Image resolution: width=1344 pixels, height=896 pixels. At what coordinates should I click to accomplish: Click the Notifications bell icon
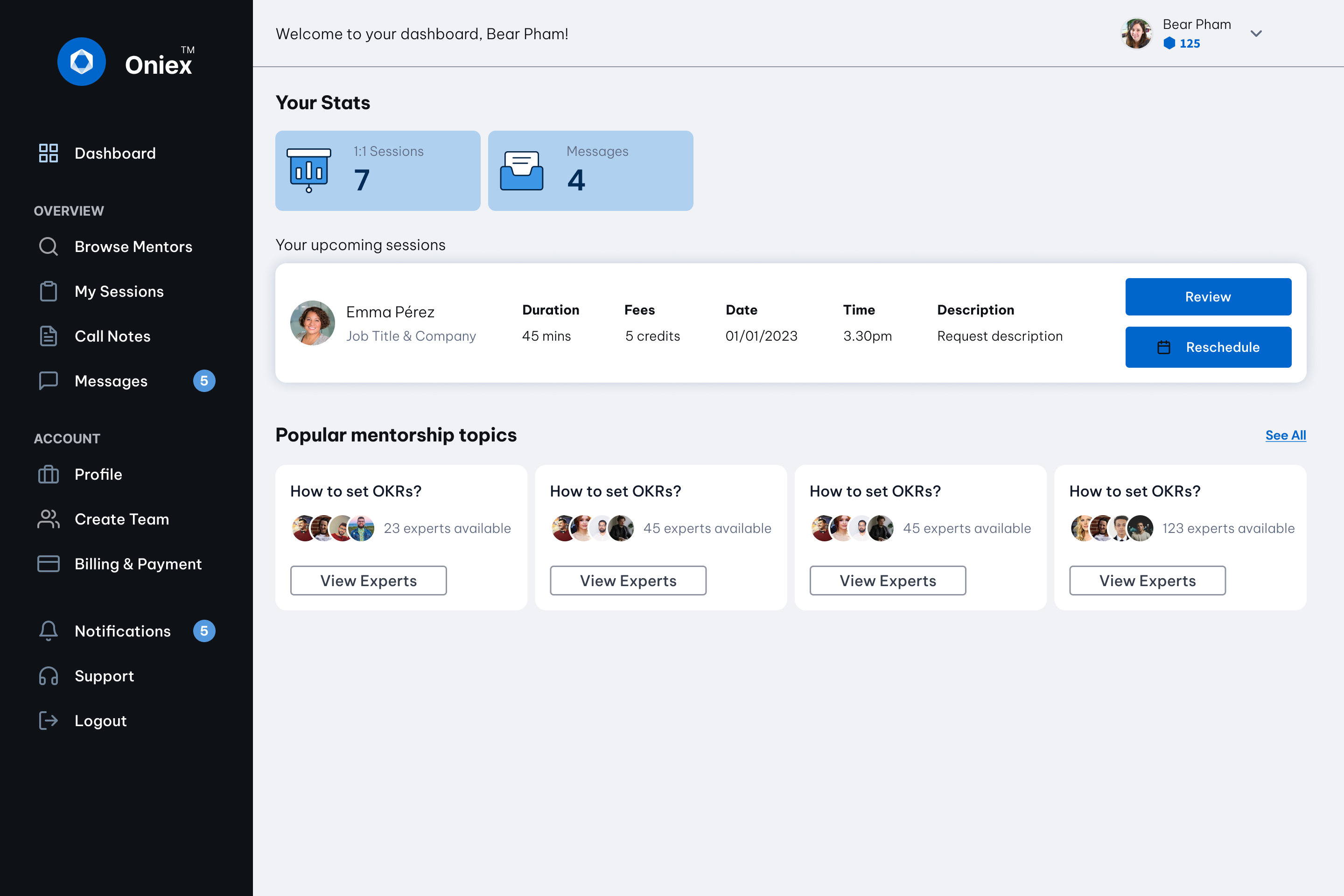(48, 631)
